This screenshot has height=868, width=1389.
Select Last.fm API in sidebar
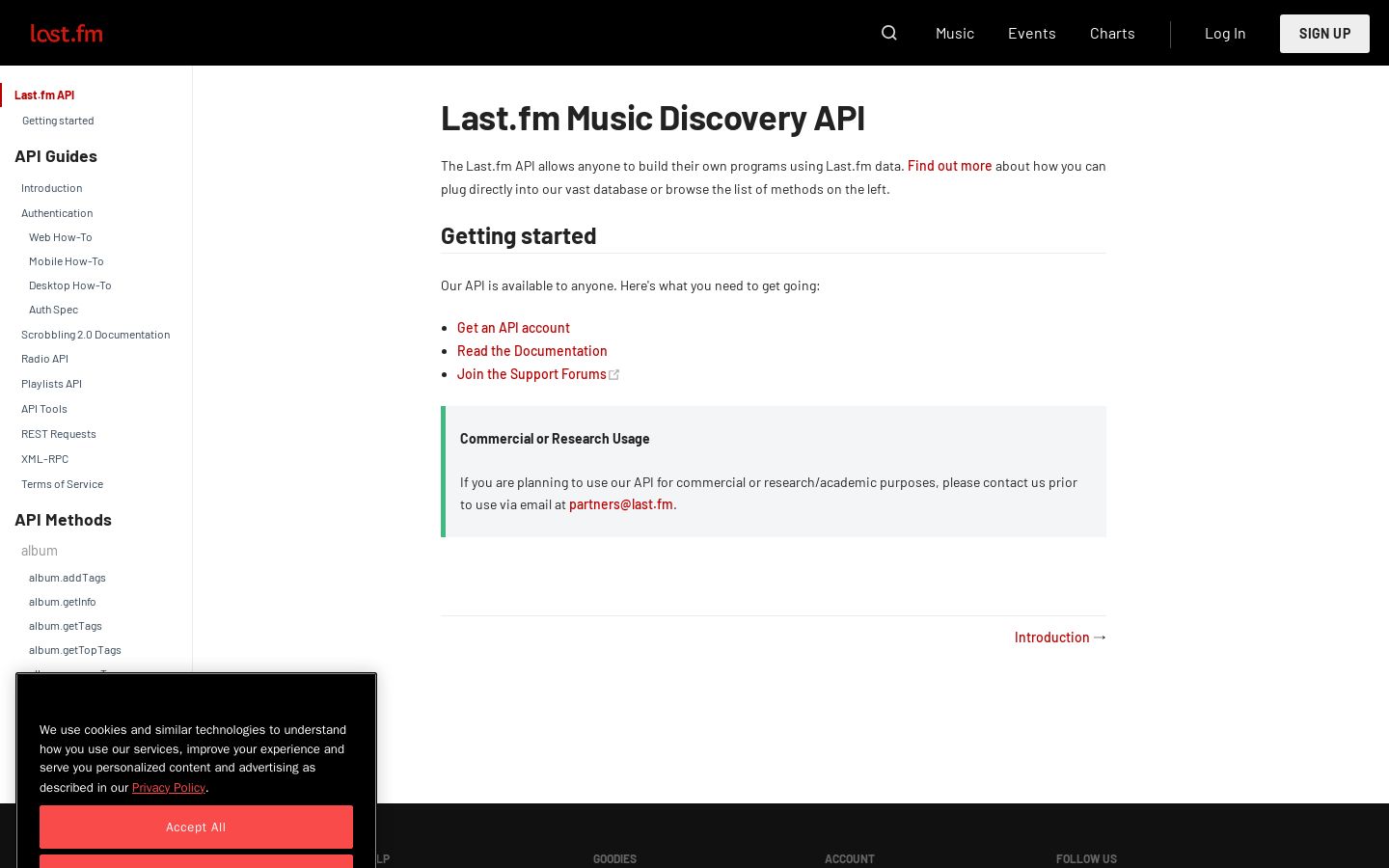(44, 95)
